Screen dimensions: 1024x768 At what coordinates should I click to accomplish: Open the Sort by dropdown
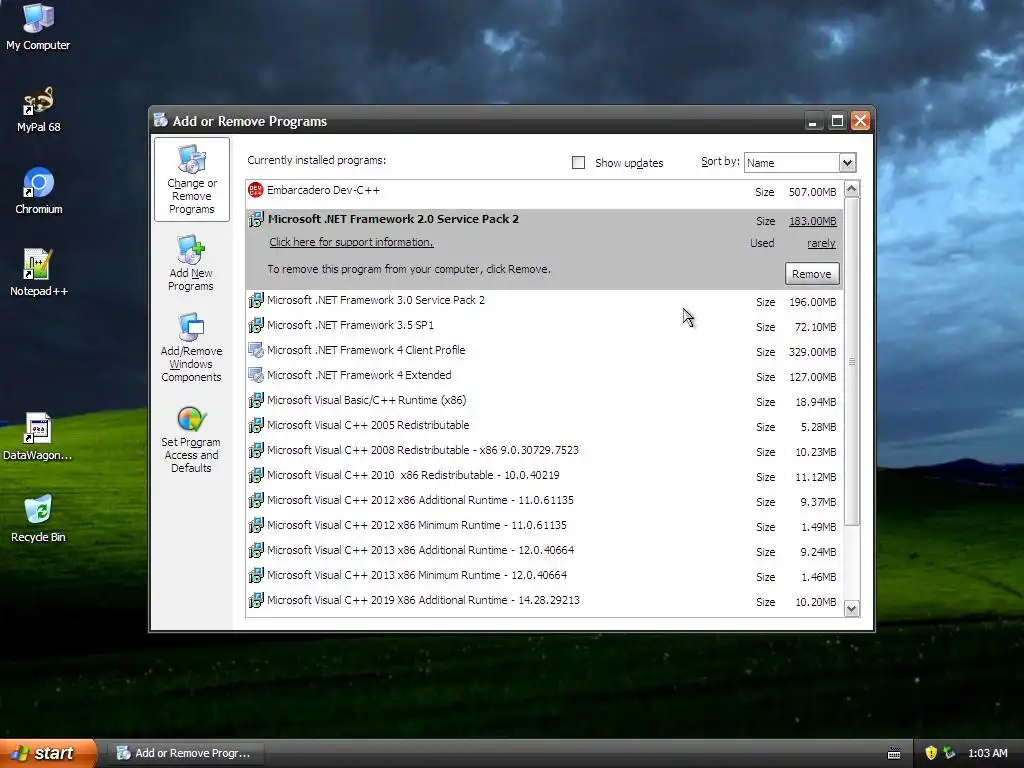pyautogui.click(x=847, y=163)
